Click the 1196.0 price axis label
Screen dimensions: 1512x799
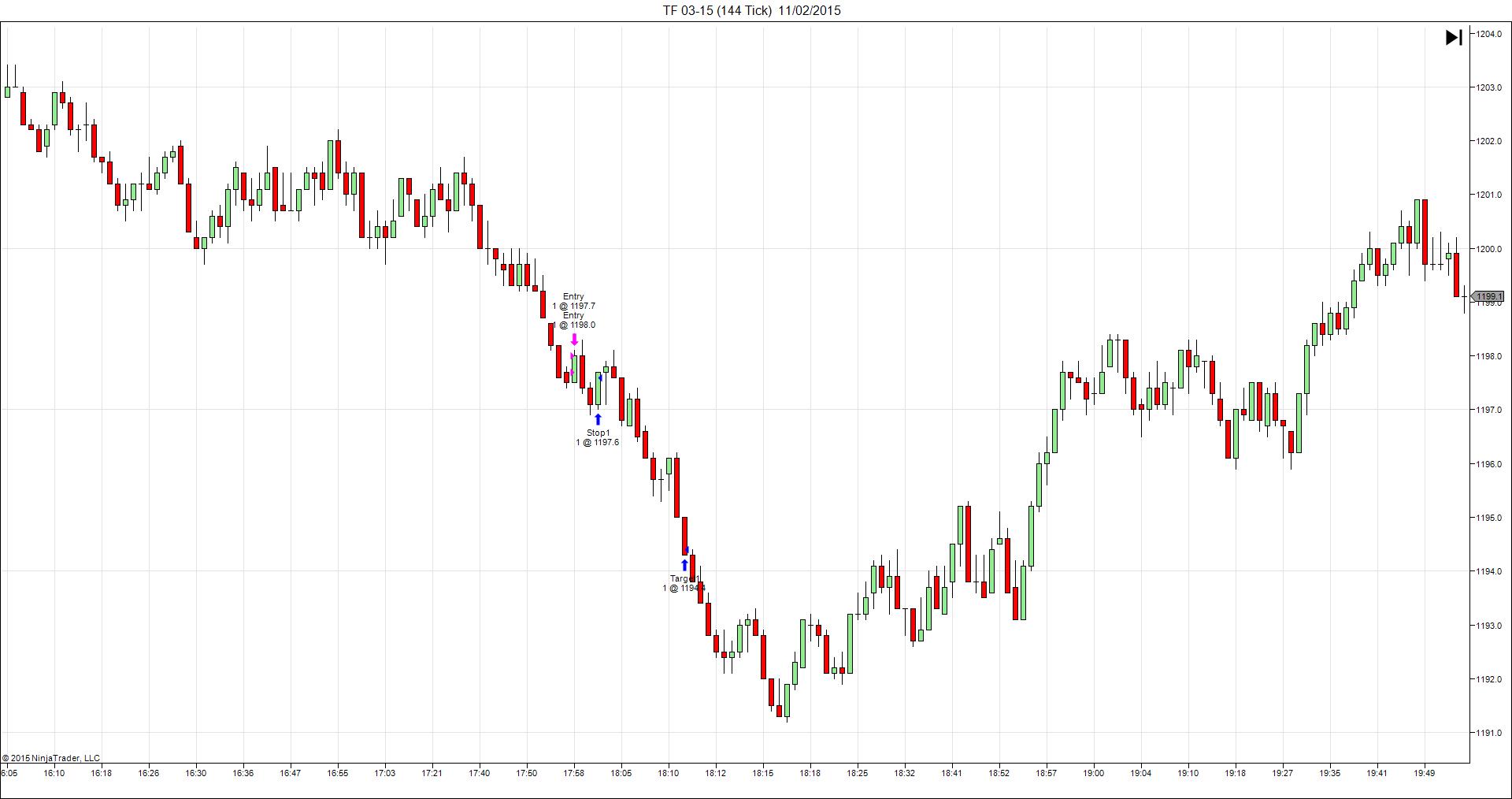tap(1488, 464)
